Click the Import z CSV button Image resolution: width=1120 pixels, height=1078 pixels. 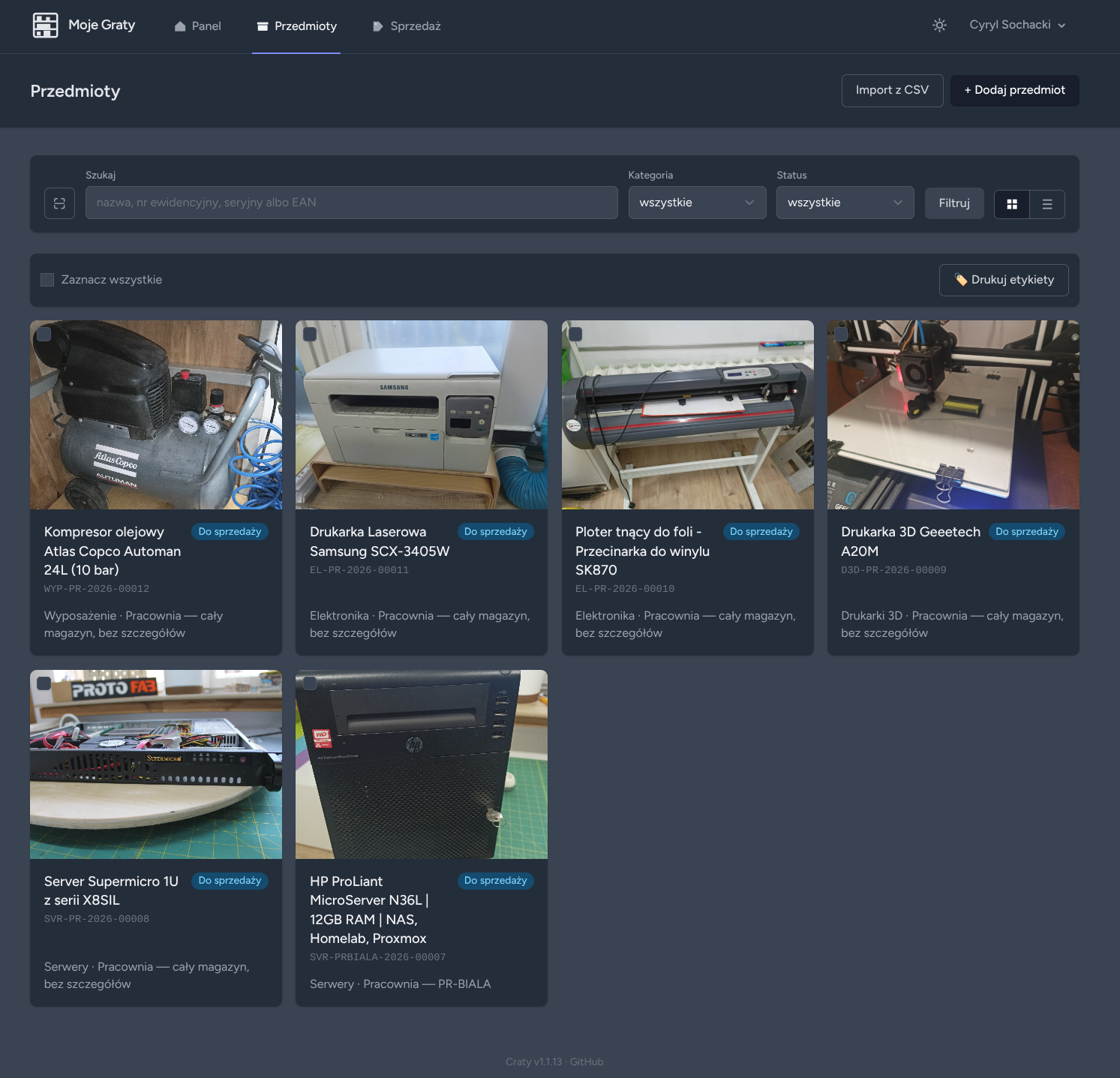point(892,91)
